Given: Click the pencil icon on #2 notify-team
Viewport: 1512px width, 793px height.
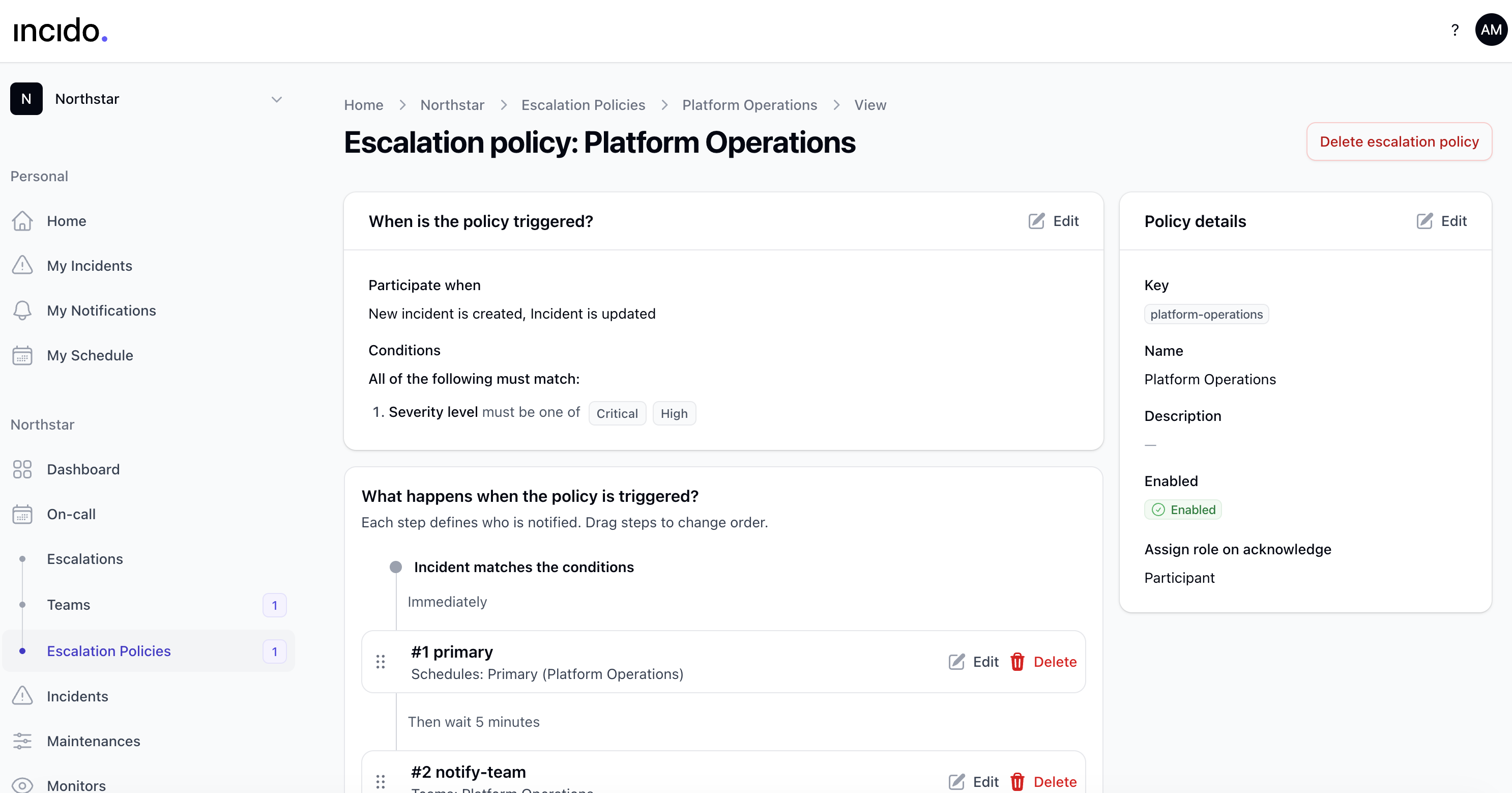Looking at the screenshot, I should coord(957,782).
